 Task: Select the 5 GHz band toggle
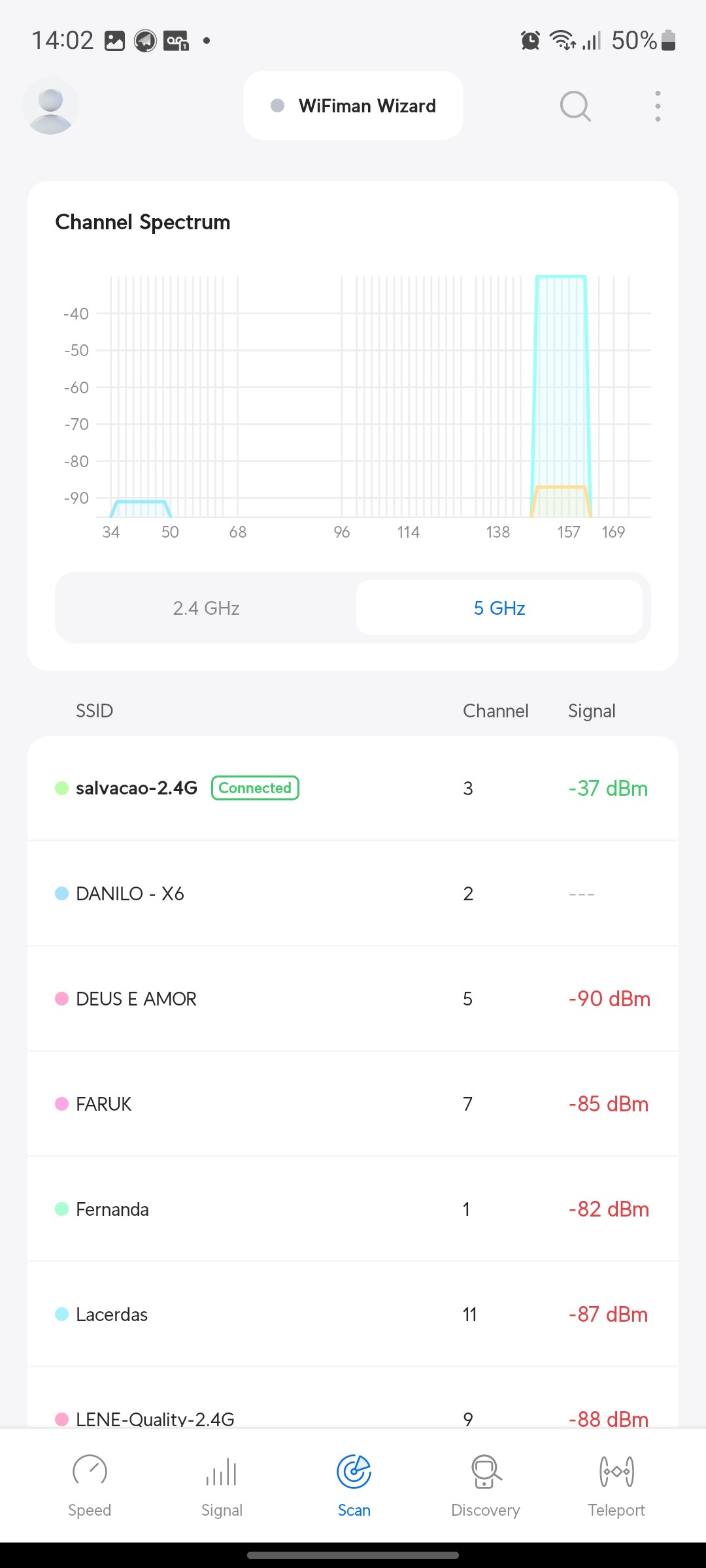click(x=499, y=608)
